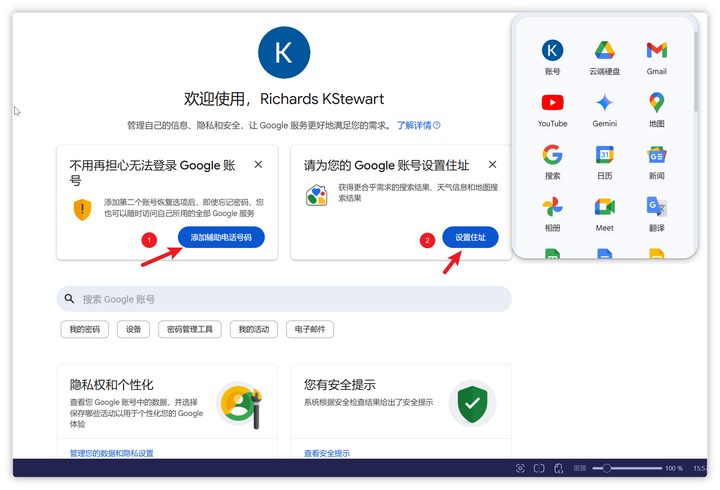
Task: Open Google Drive from the apps panel
Action: pyautogui.click(x=604, y=50)
